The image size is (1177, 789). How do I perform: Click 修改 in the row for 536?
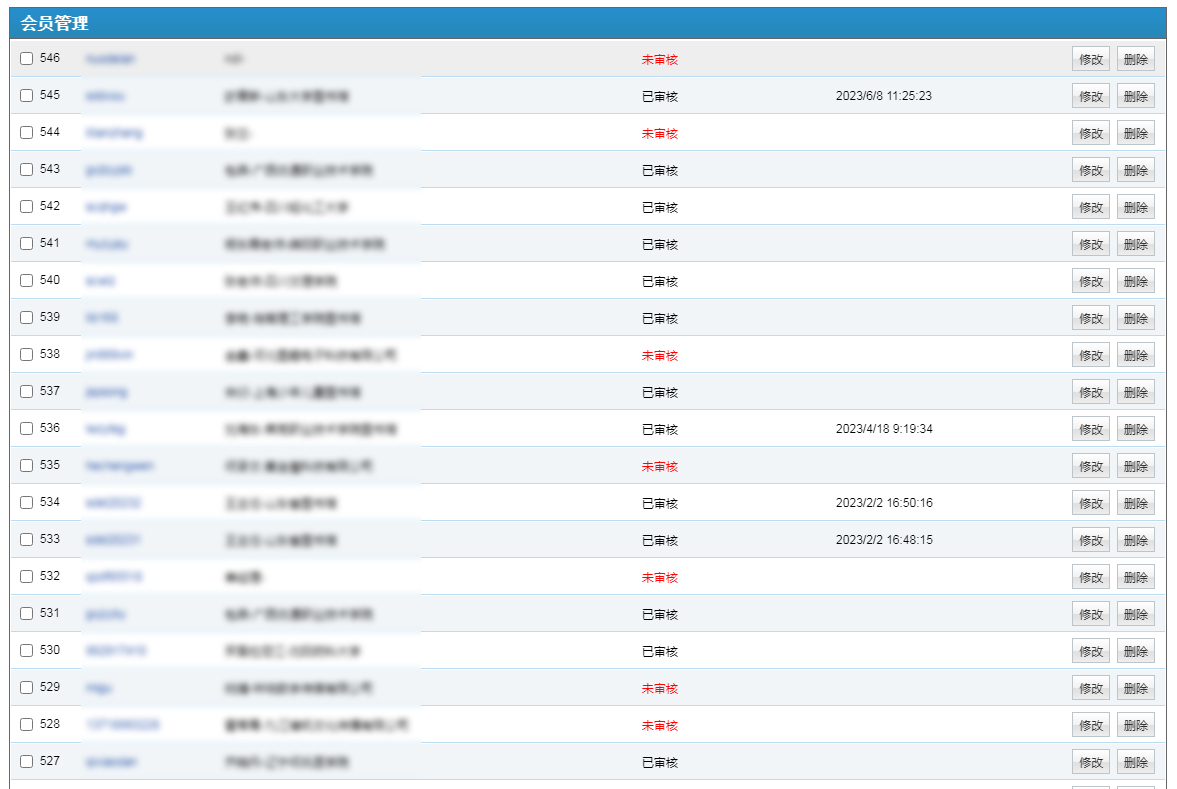pyautogui.click(x=1090, y=430)
